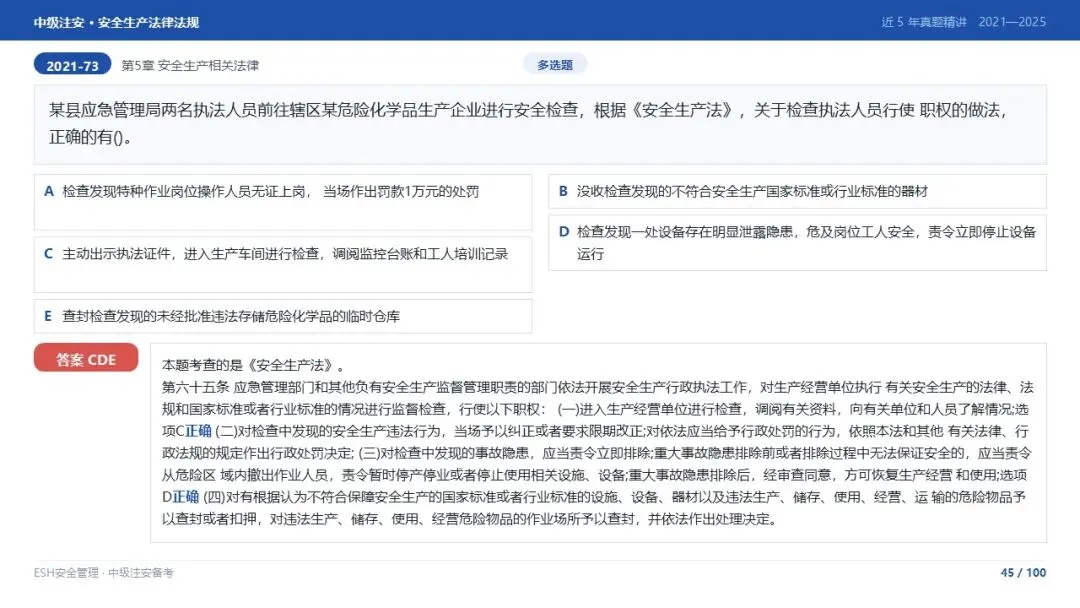Select option B 没收不符合标准的器材

798,191
